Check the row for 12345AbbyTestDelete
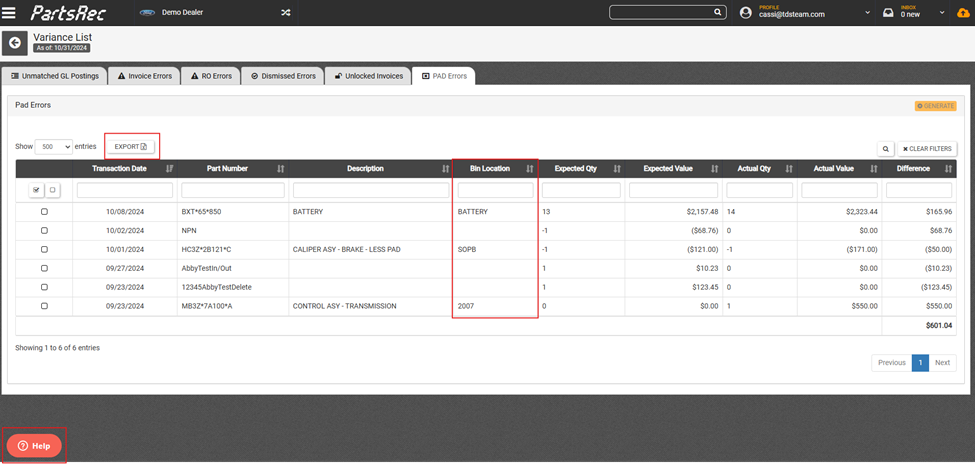This screenshot has height=464, width=975. [44, 287]
